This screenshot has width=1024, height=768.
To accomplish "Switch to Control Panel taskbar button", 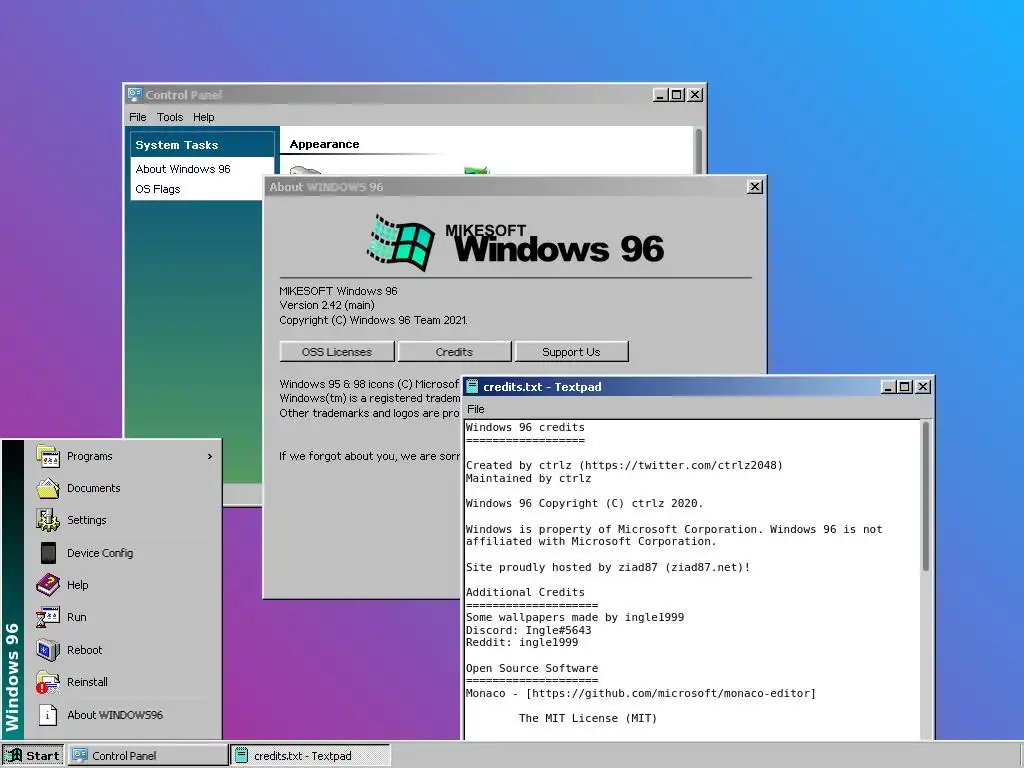I will 148,756.
